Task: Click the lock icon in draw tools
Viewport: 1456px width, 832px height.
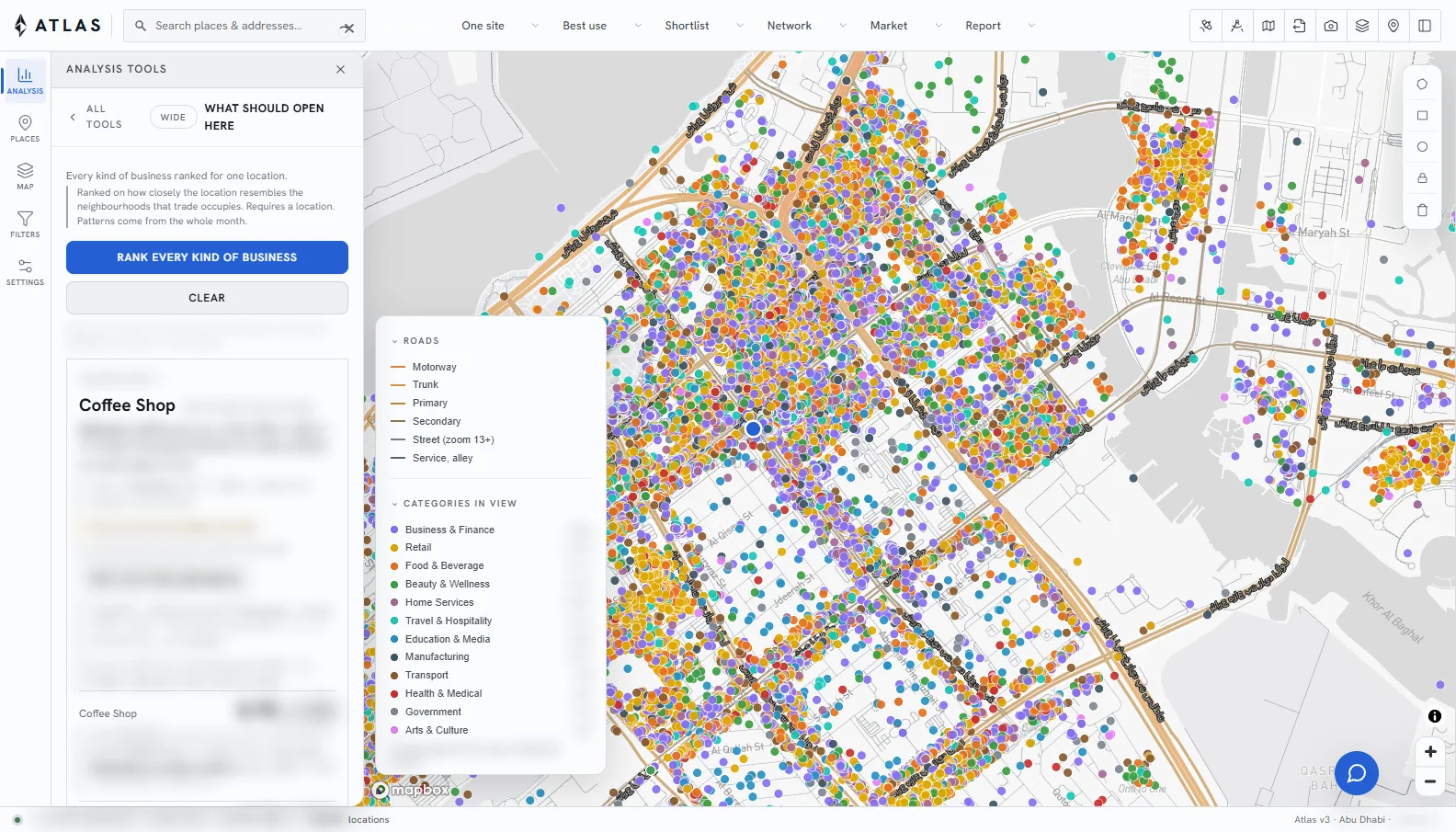Action: tap(1422, 178)
